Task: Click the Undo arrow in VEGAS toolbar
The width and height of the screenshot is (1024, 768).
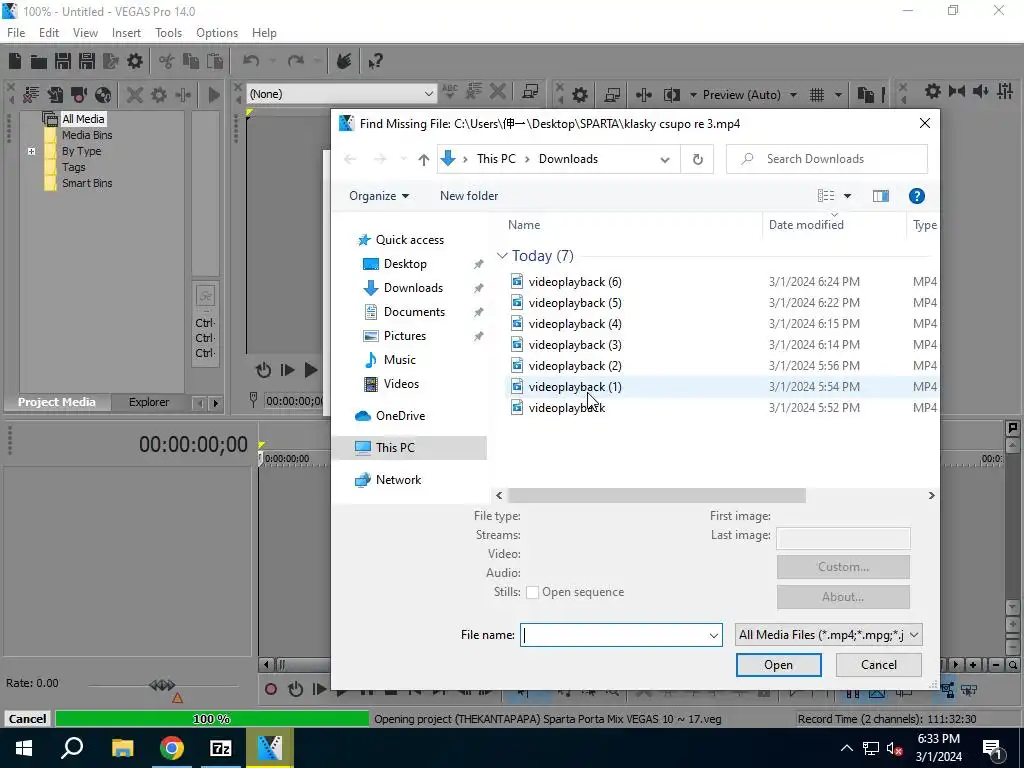Action: coord(251,61)
